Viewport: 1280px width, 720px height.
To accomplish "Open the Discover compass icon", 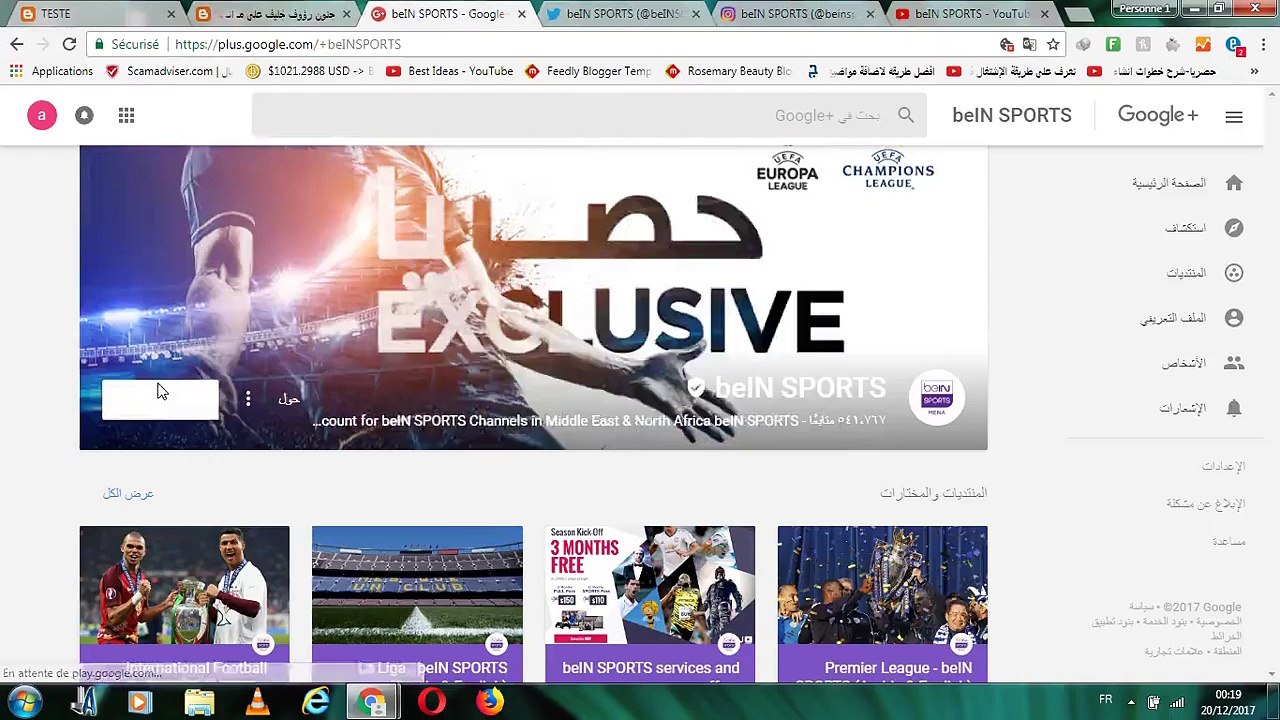I will point(1234,228).
